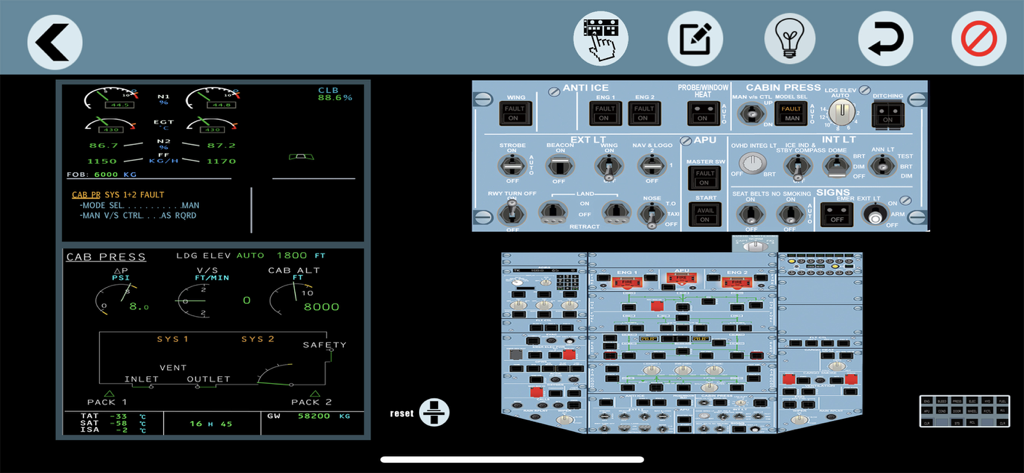Push the DITCHING button

coord(886,117)
